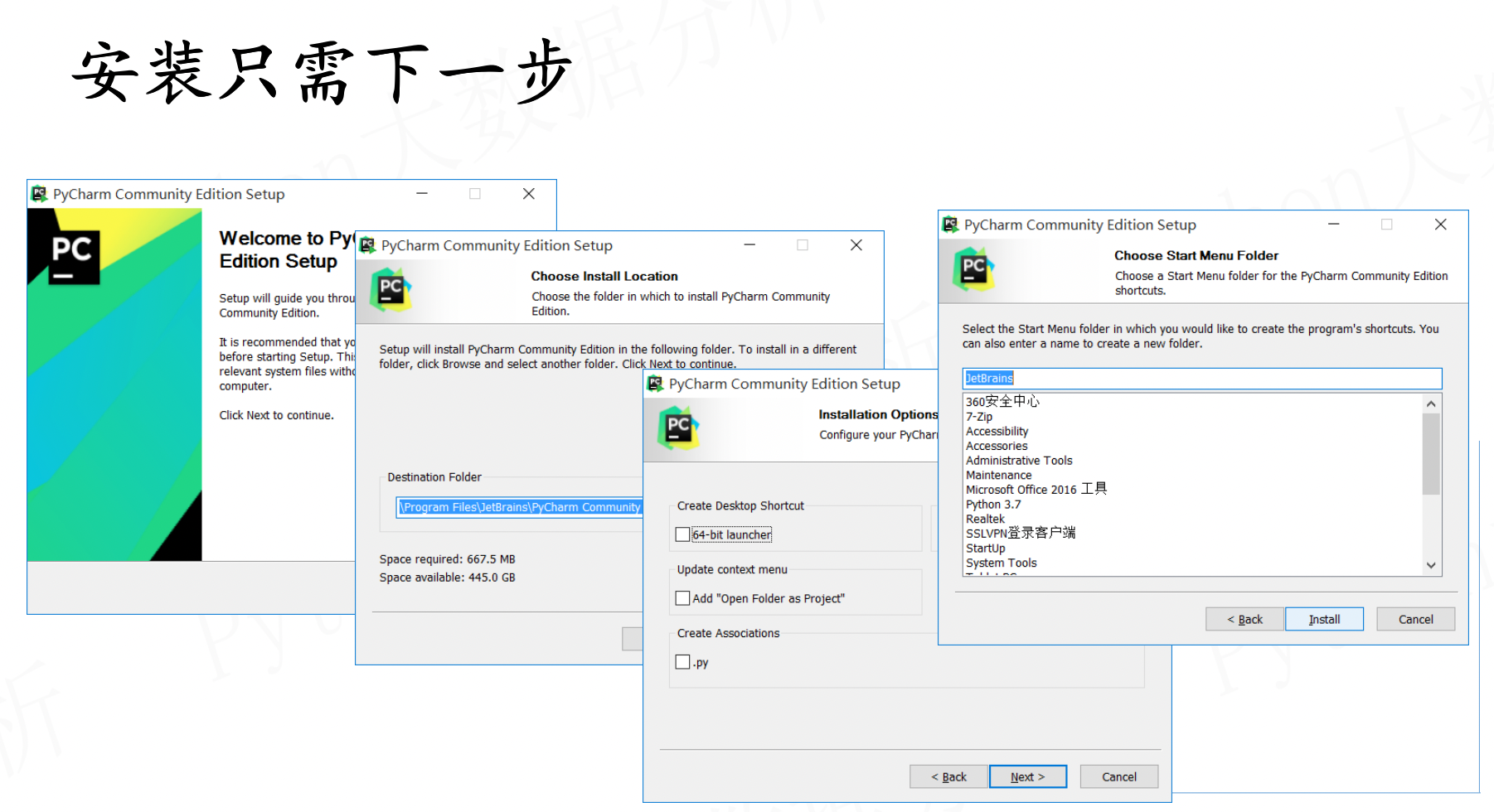Close the Choose Install Location window

point(856,245)
